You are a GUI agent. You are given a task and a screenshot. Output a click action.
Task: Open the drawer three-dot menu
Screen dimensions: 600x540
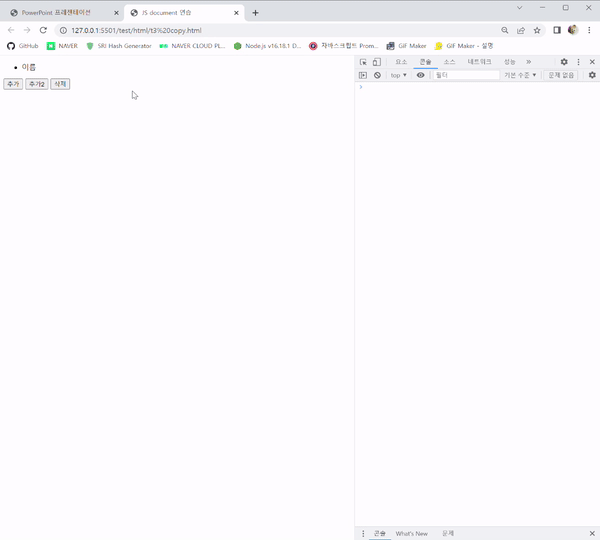click(x=363, y=533)
